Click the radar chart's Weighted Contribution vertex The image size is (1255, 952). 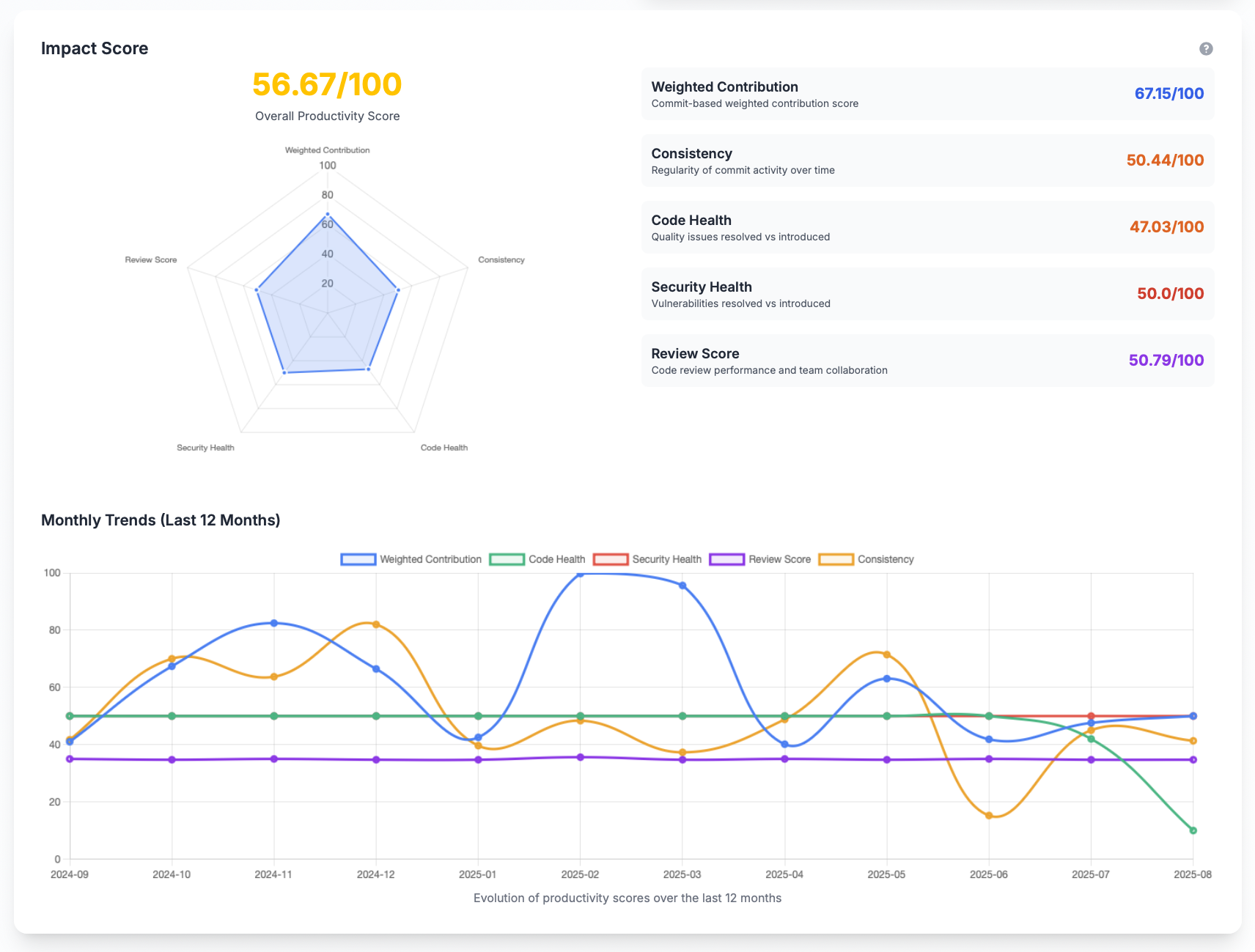point(328,214)
